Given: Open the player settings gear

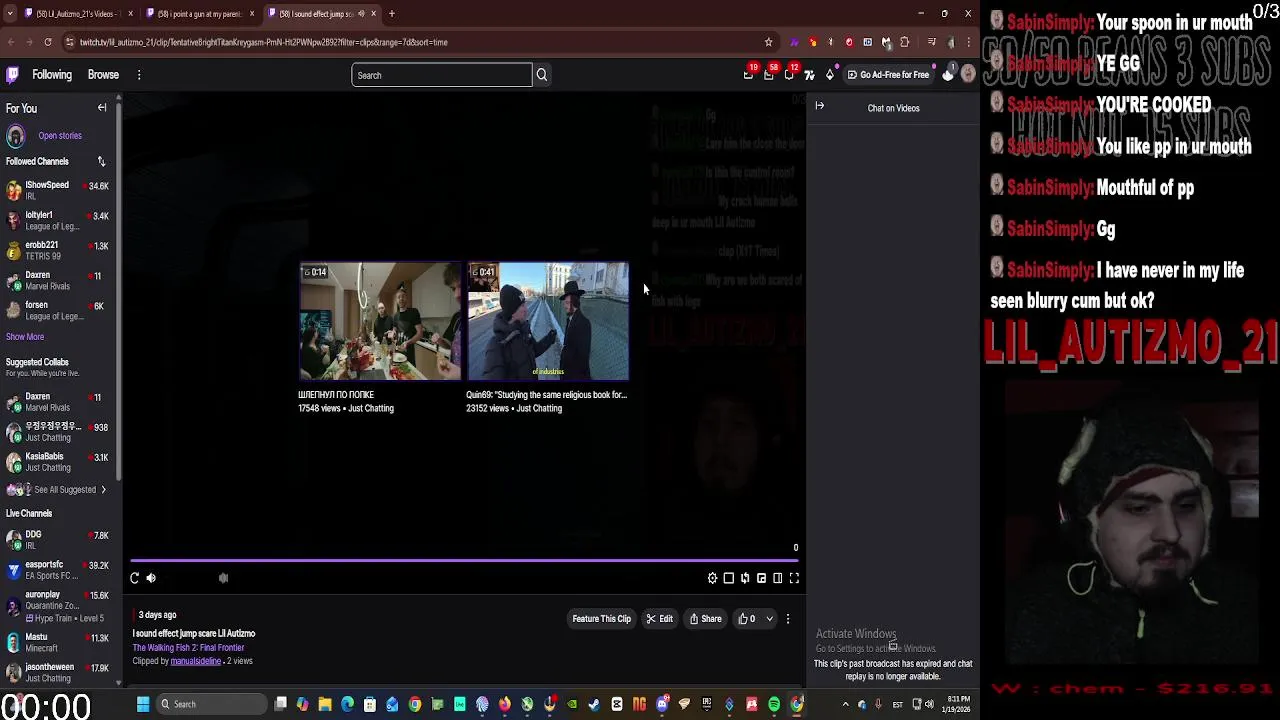Looking at the screenshot, I should (x=713, y=578).
